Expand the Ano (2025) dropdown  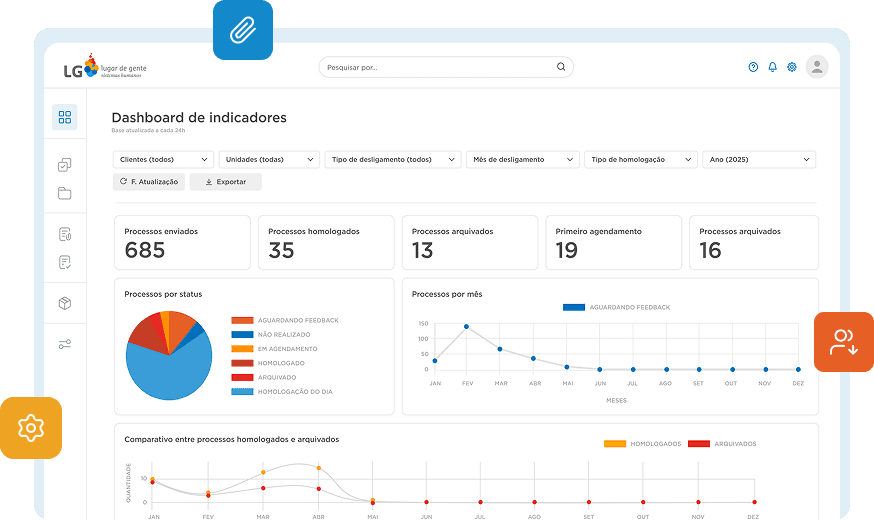(x=758, y=159)
